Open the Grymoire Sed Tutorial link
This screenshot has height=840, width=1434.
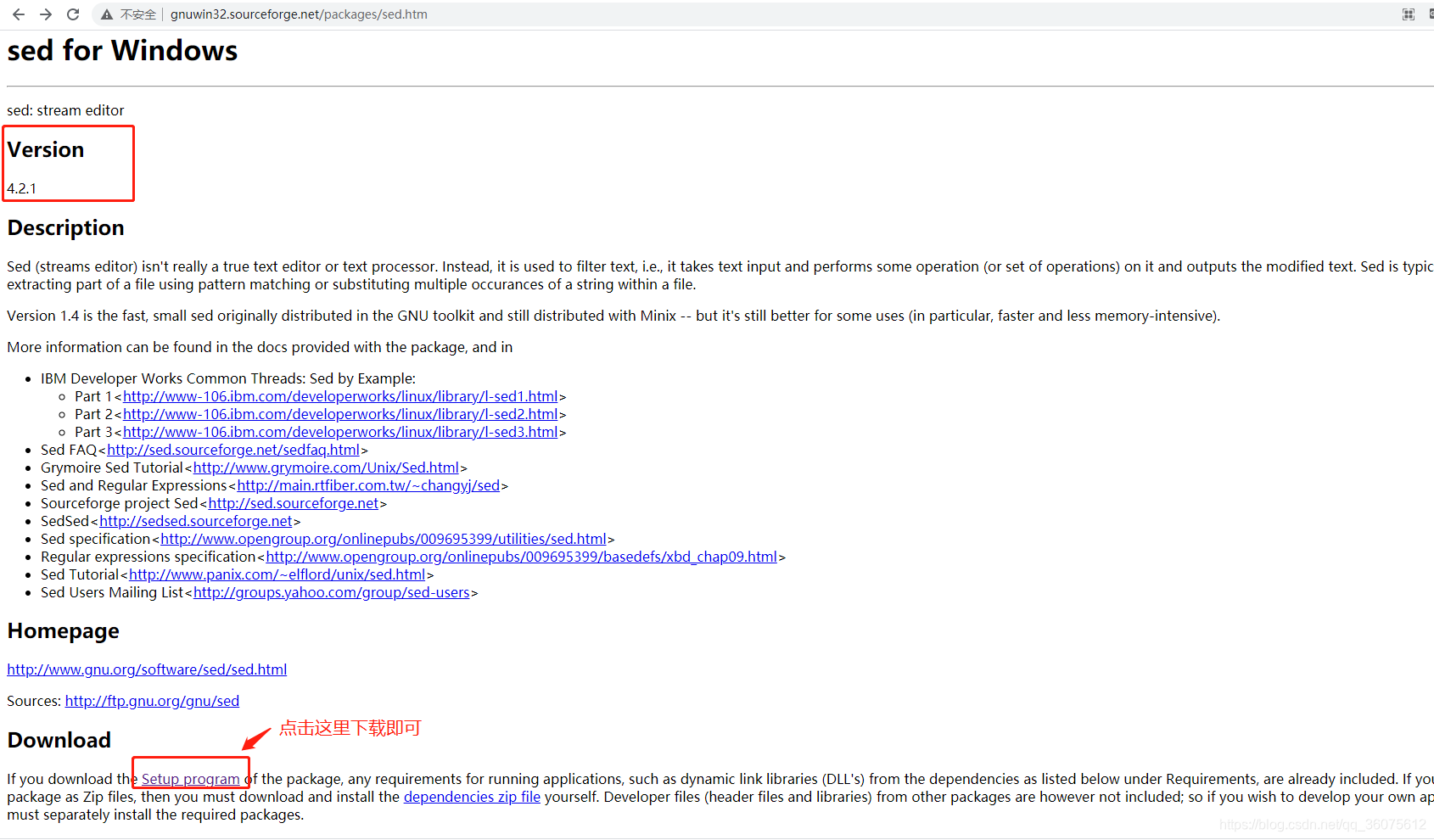[x=326, y=468]
